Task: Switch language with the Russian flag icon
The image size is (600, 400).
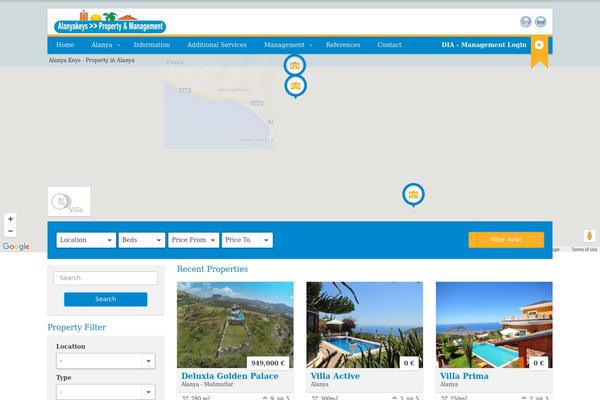Action: pyautogui.click(x=540, y=21)
